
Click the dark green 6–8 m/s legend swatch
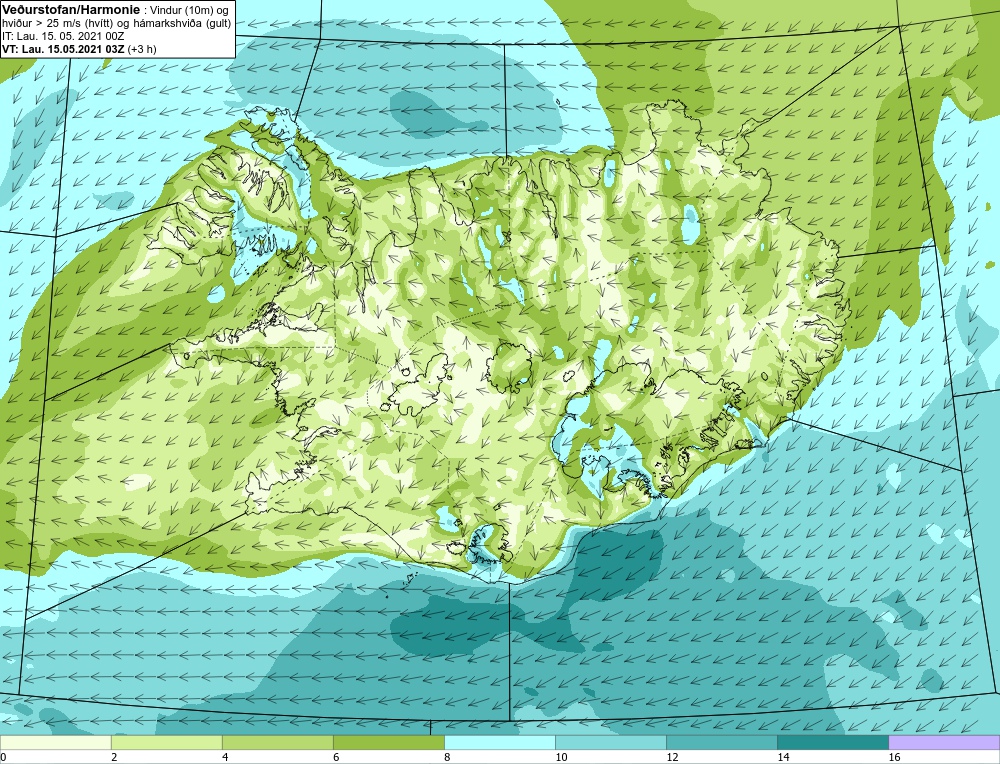[388, 743]
